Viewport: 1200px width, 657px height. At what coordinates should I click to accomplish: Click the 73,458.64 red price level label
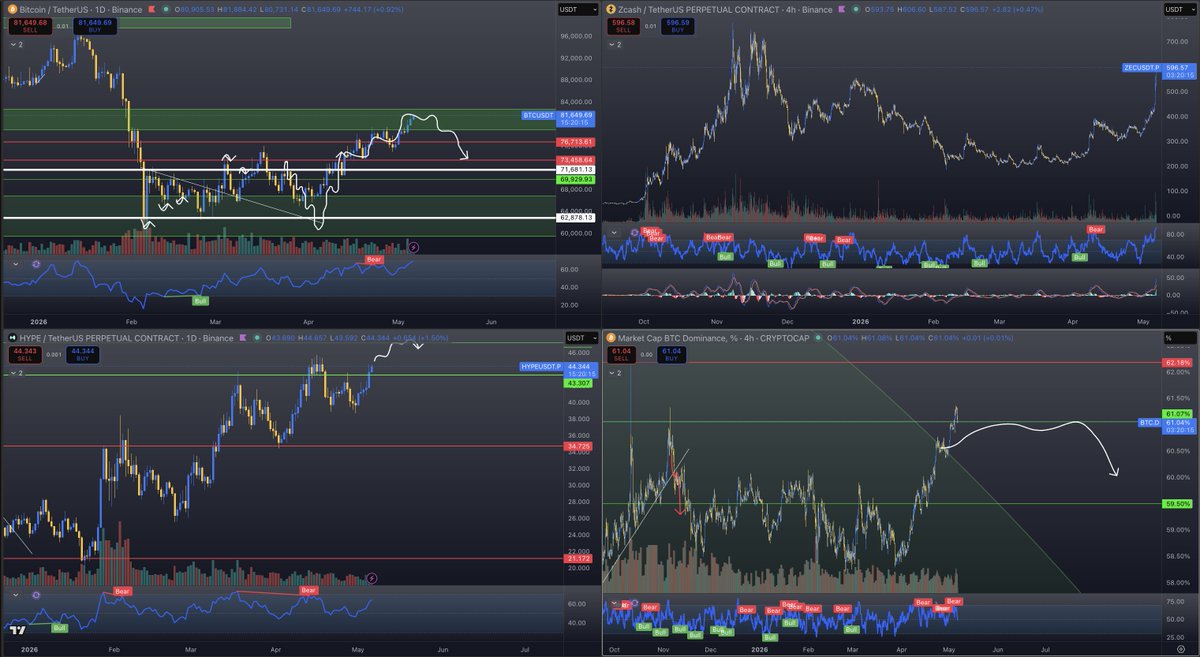tap(576, 160)
